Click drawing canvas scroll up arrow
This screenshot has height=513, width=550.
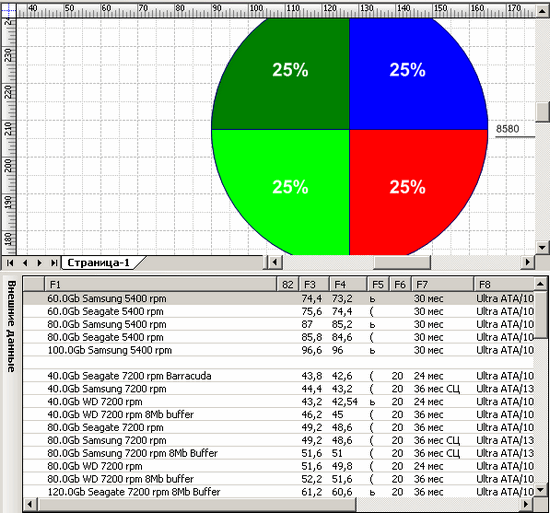click(x=542, y=12)
